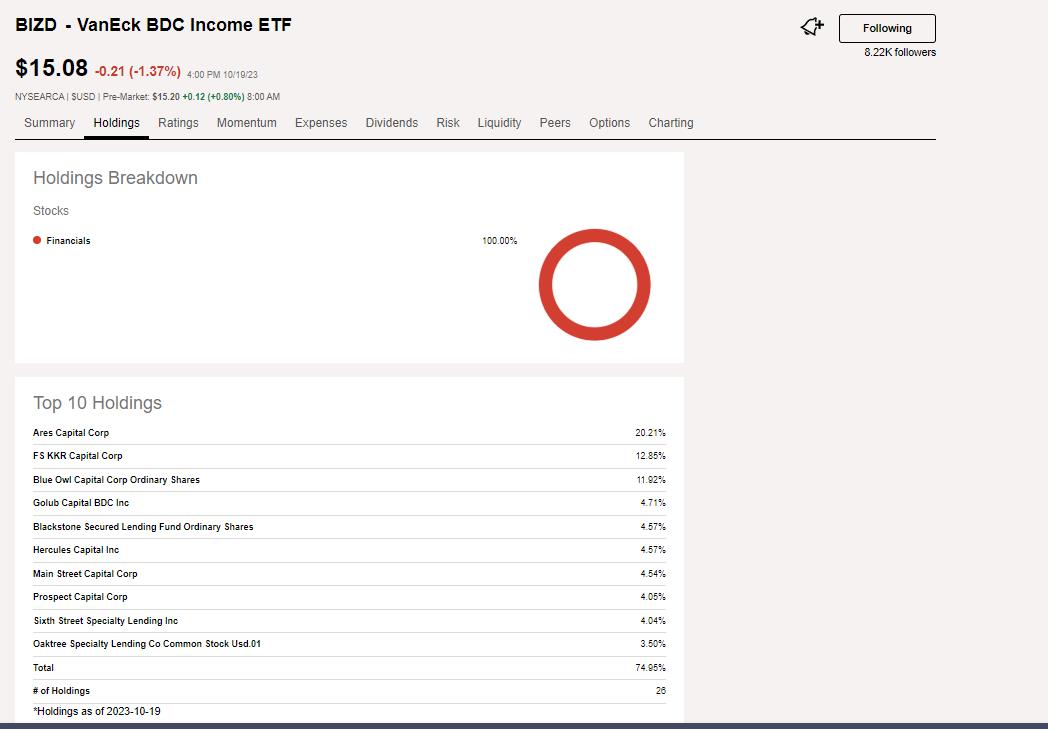
Task: Click Prospect Capital Corp
Action: [x=80, y=597]
